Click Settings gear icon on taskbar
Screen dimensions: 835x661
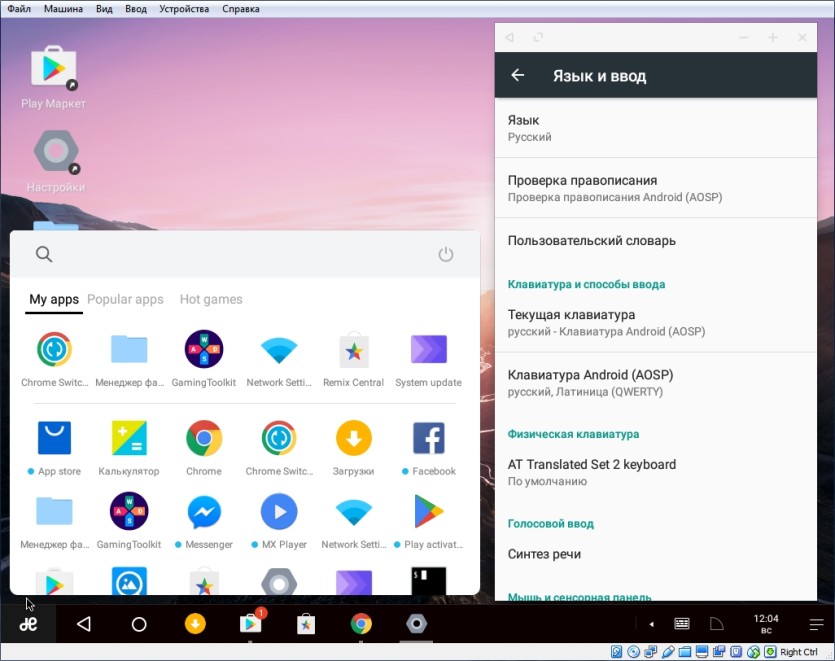click(x=416, y=624)
